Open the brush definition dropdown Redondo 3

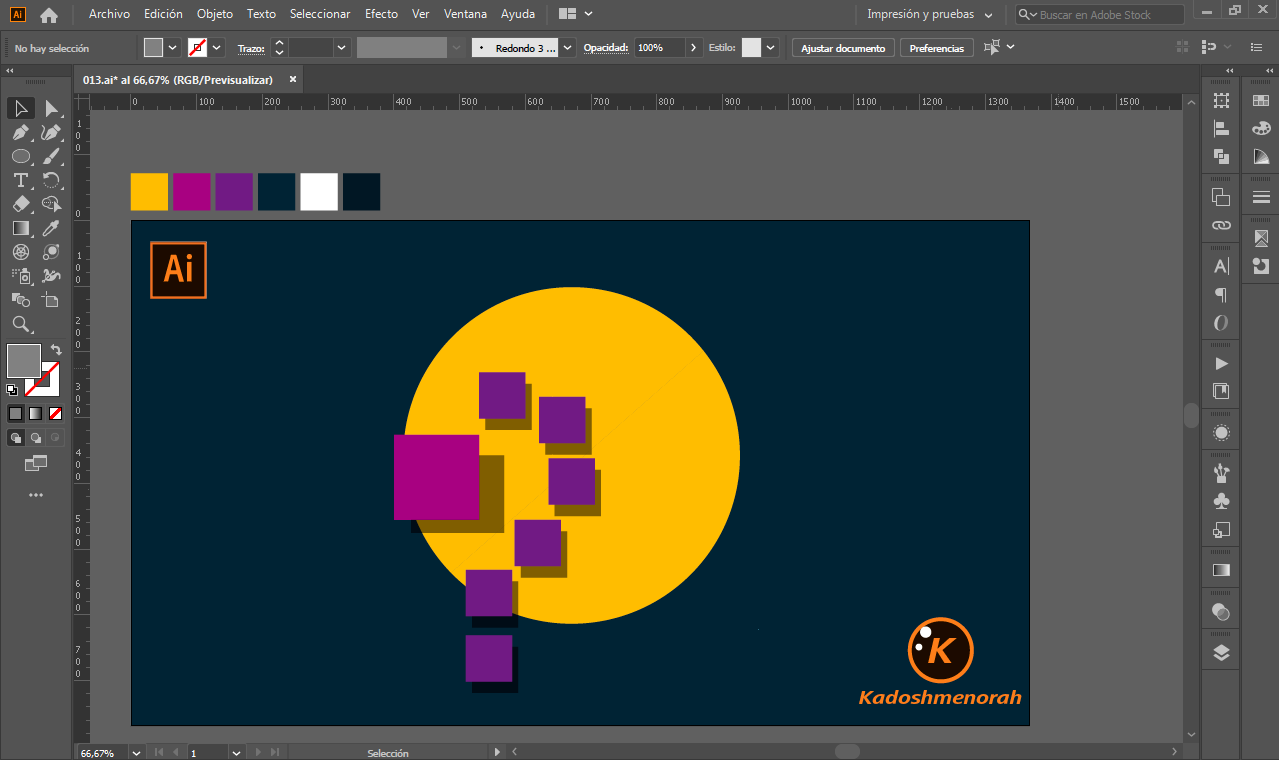[568, 48]
